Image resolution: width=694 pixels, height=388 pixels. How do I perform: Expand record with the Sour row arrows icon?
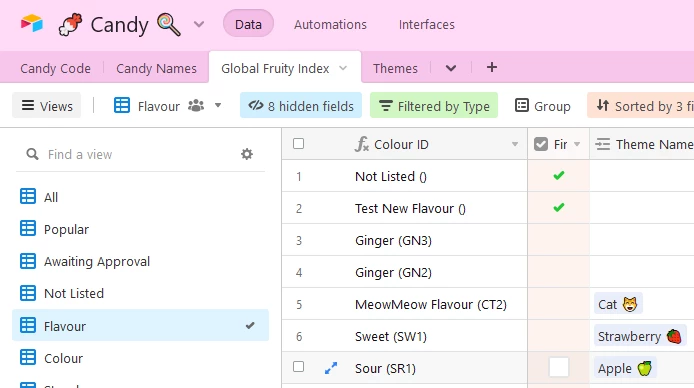coord(331,368)
